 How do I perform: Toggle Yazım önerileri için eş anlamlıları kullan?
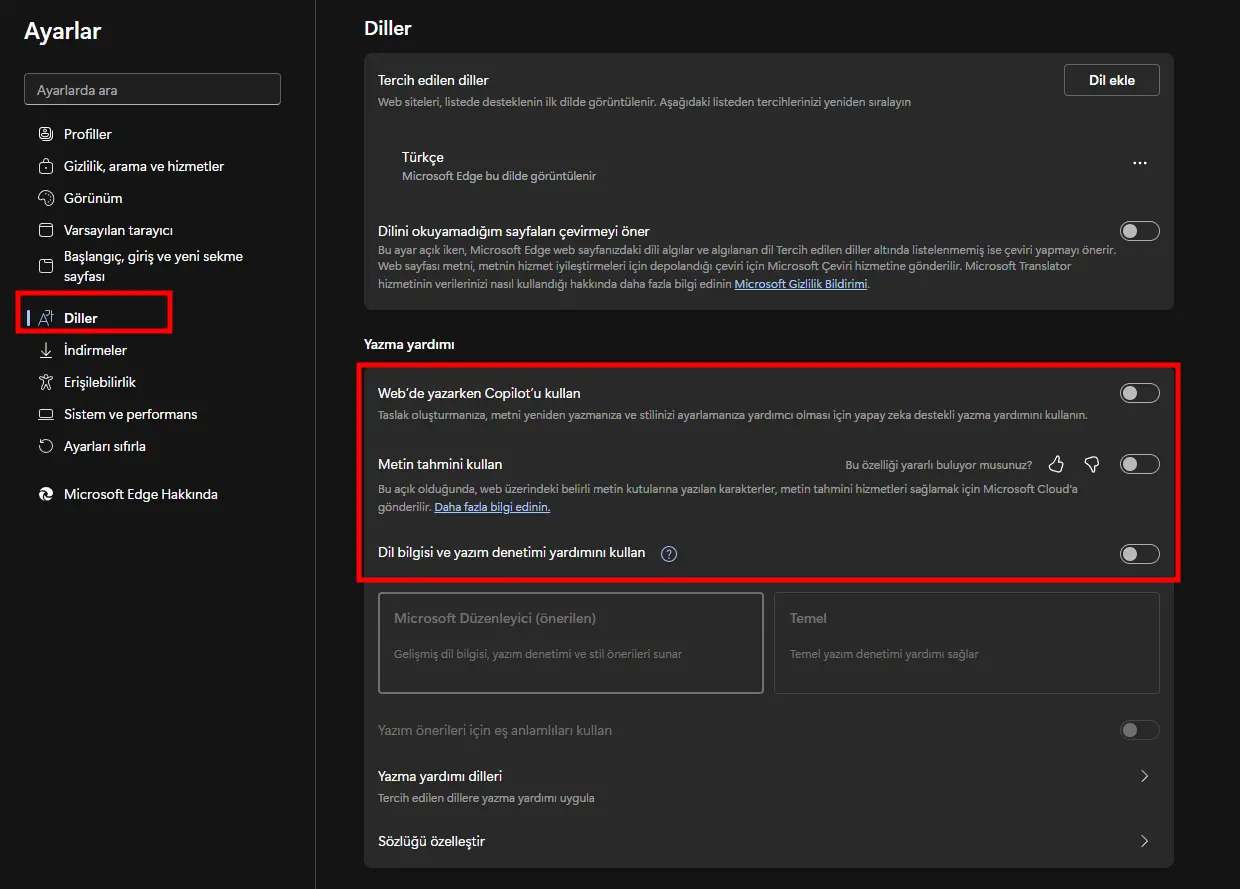pos(1140,730)
